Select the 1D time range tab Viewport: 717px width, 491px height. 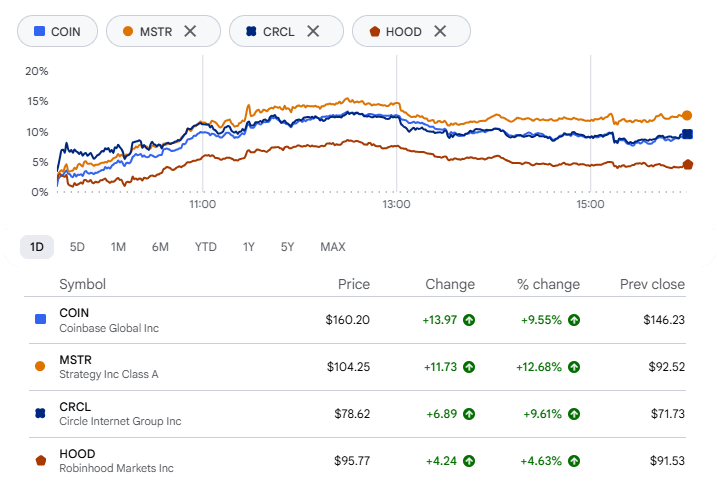37,247
